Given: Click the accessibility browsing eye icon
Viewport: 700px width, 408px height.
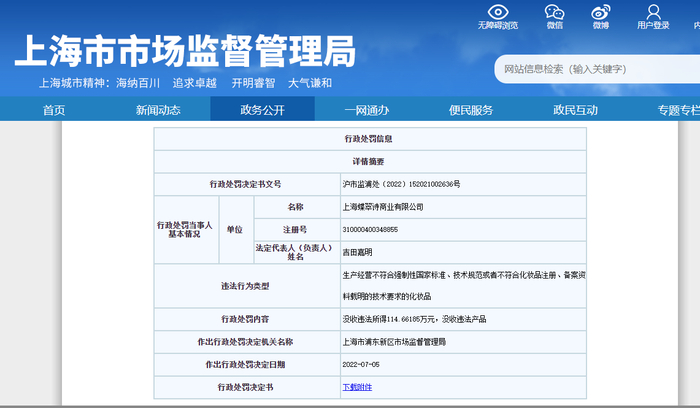Looking at the screenshot, I should [x=497, y=11].
